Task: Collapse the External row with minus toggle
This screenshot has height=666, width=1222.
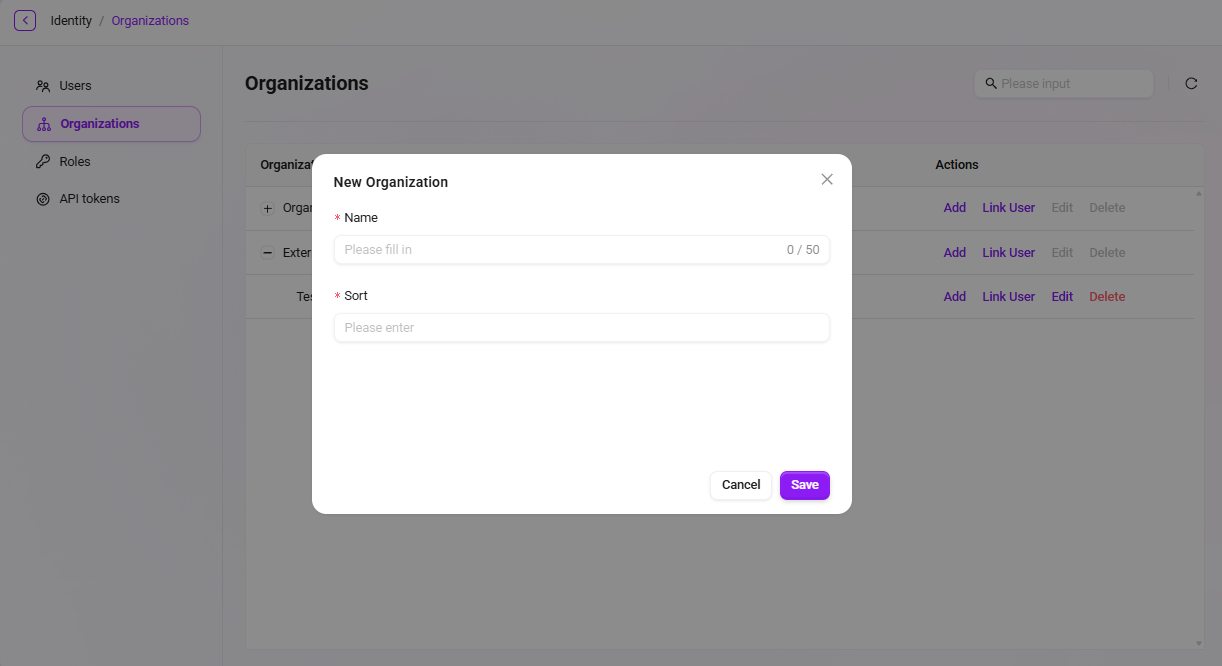Action: pyautogui.click(x=267, y=253)
